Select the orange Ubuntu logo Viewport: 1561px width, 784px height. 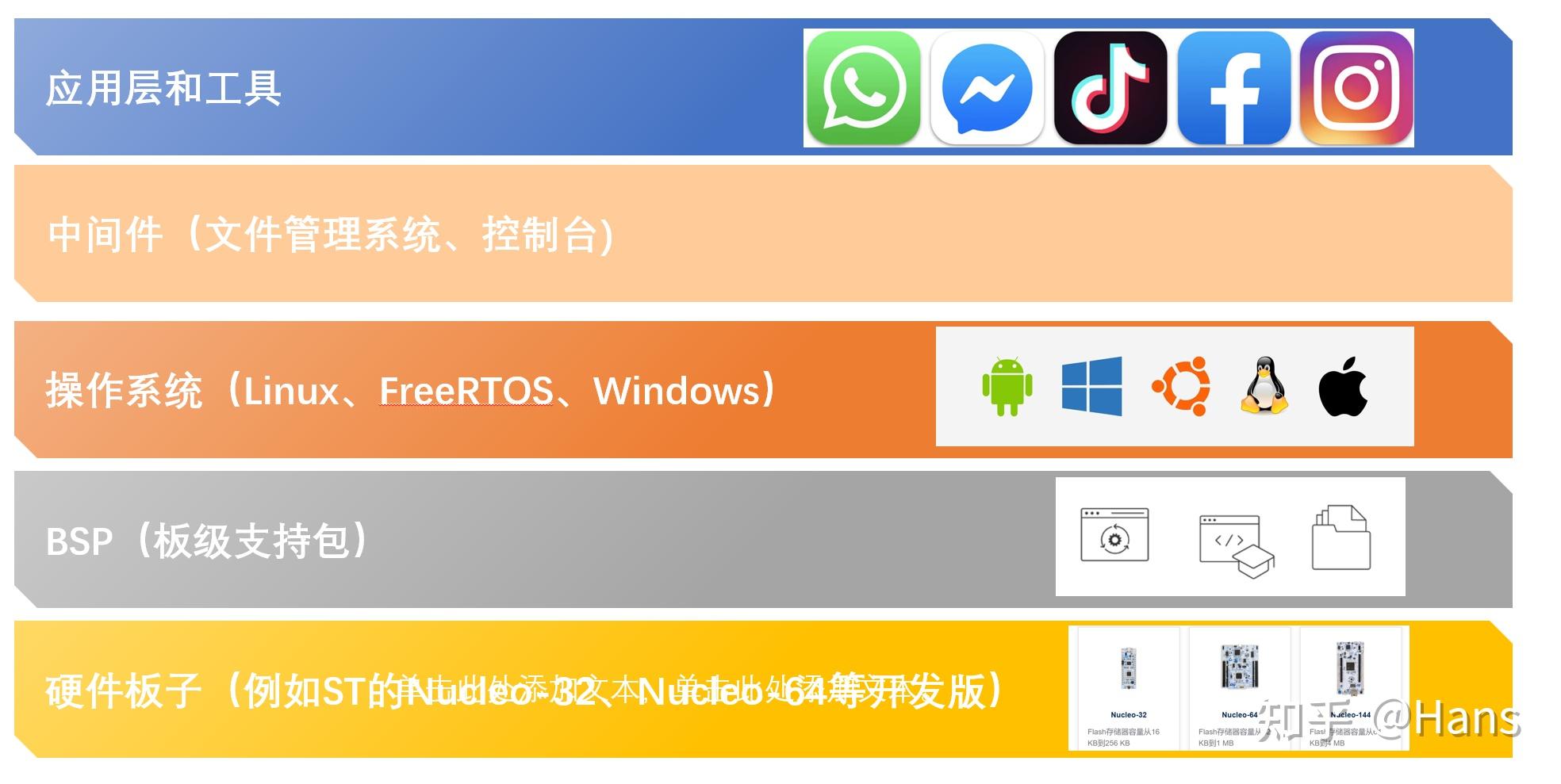coord(1181,386)
